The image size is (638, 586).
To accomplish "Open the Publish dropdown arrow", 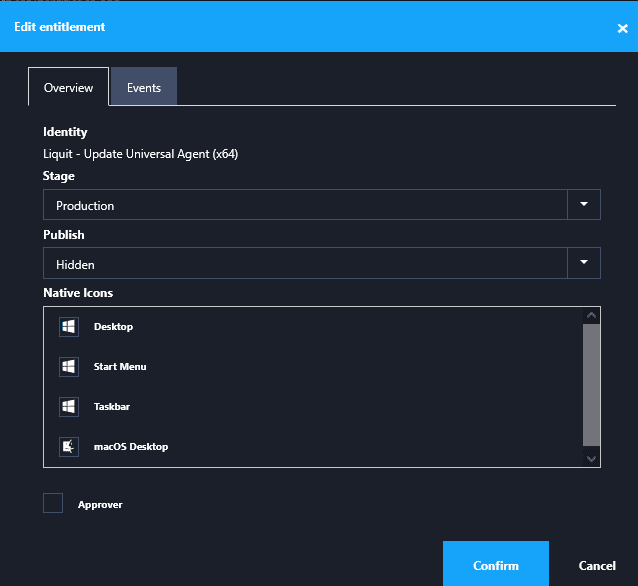I will click(584, 264).
